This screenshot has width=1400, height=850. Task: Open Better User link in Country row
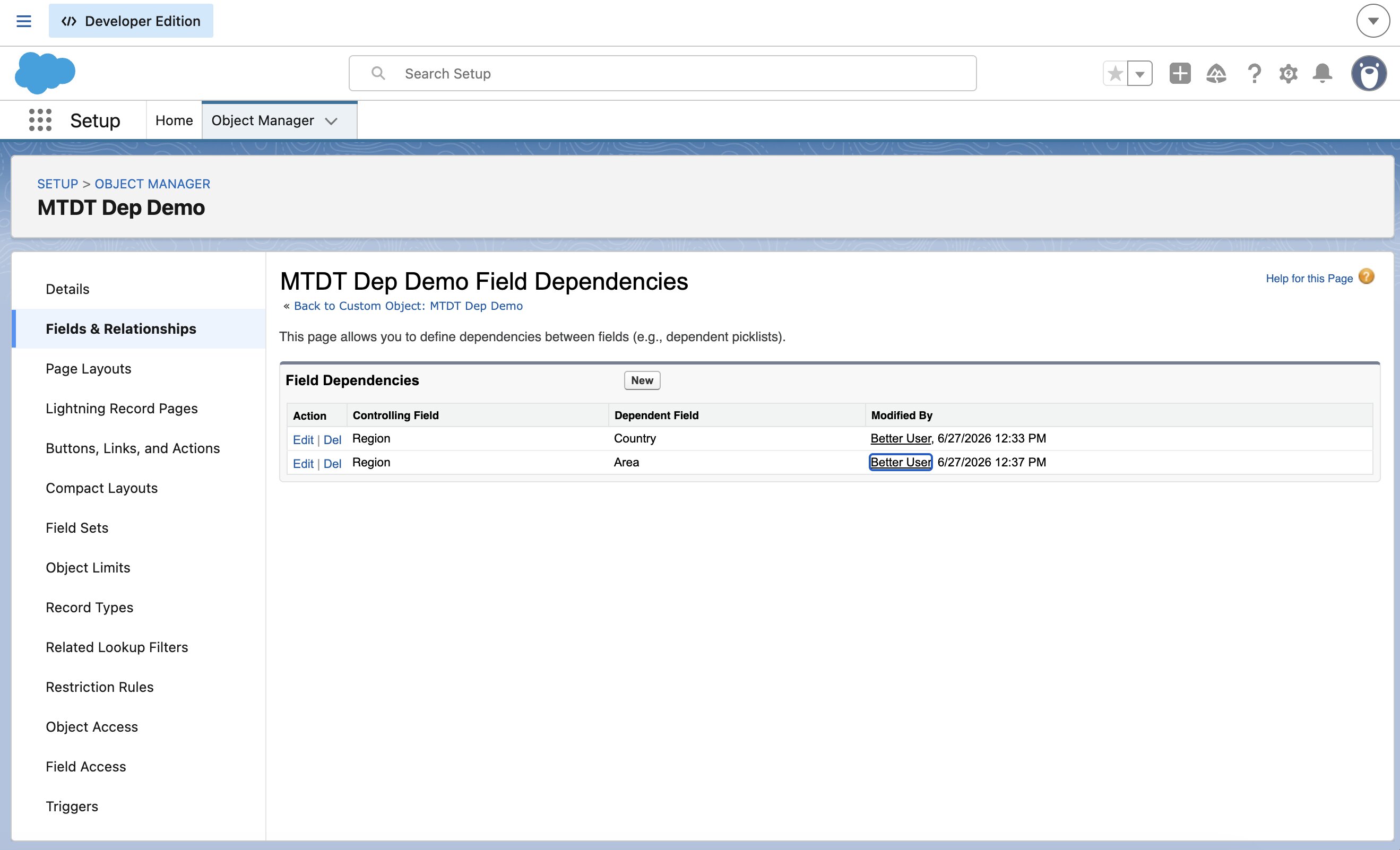click(x=901, y=439)
